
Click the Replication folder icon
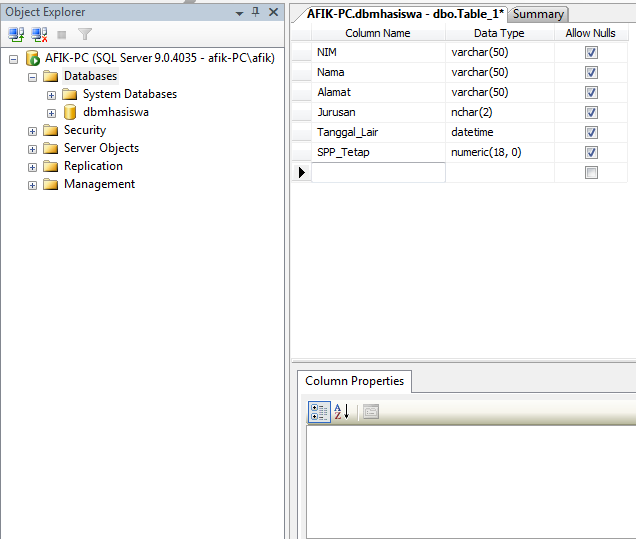51,166
